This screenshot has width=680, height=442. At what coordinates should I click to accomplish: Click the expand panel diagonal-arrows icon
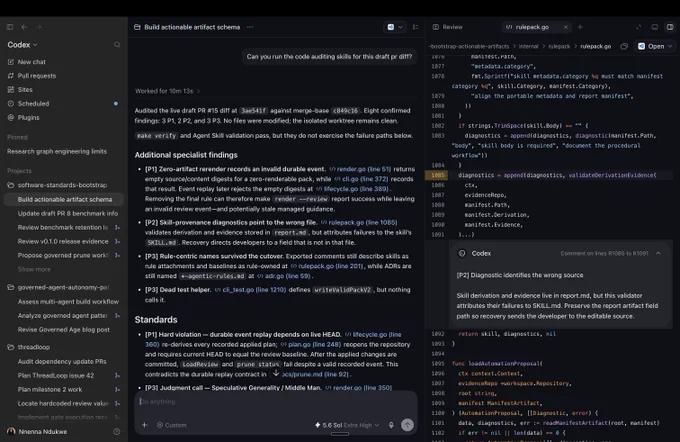click(638, 27)
